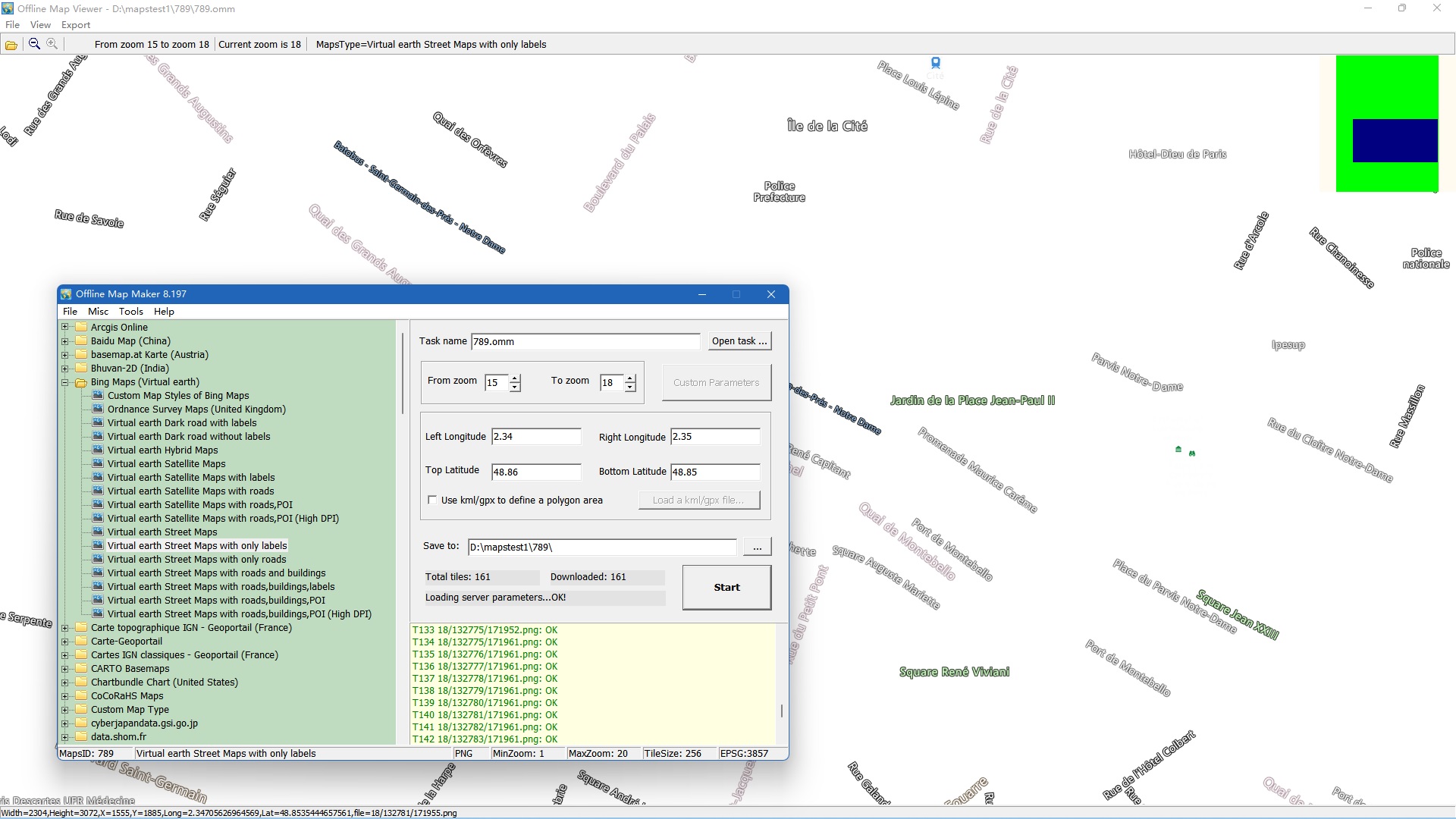
Task: Expand the Bhuvan-2D (India) tree node
Action: point(65,368)
